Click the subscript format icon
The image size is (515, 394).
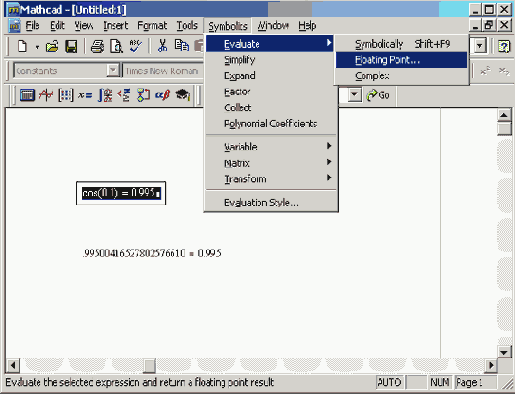coord(504,71)
